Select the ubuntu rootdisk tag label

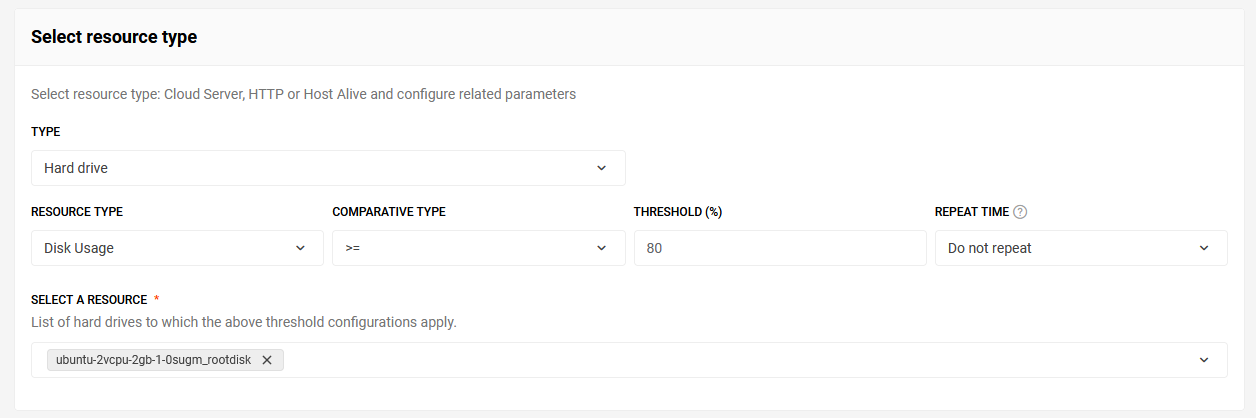[x=156, y=360]
